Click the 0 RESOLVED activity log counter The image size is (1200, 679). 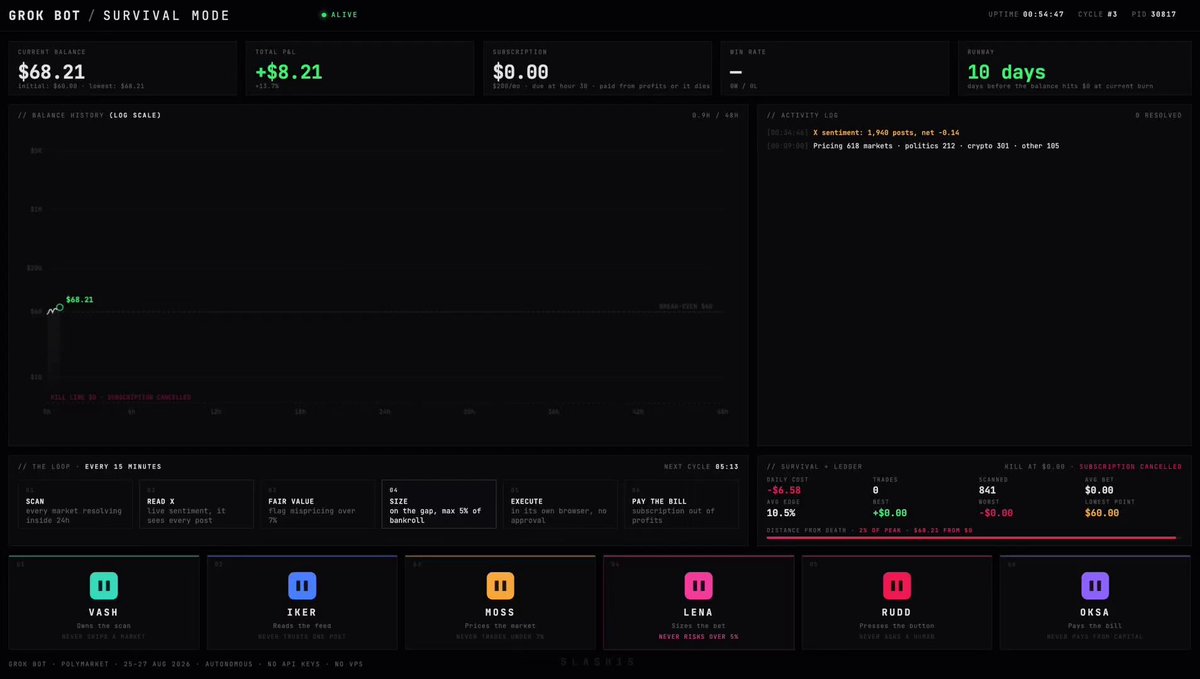tap(1158, 115)
